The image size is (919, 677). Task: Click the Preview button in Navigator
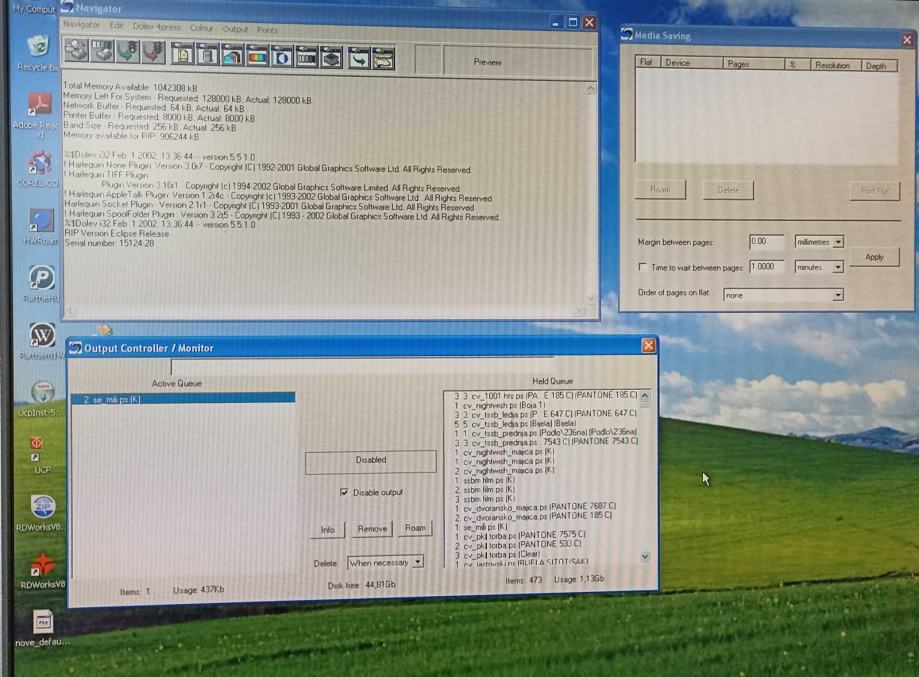point(488,62)
